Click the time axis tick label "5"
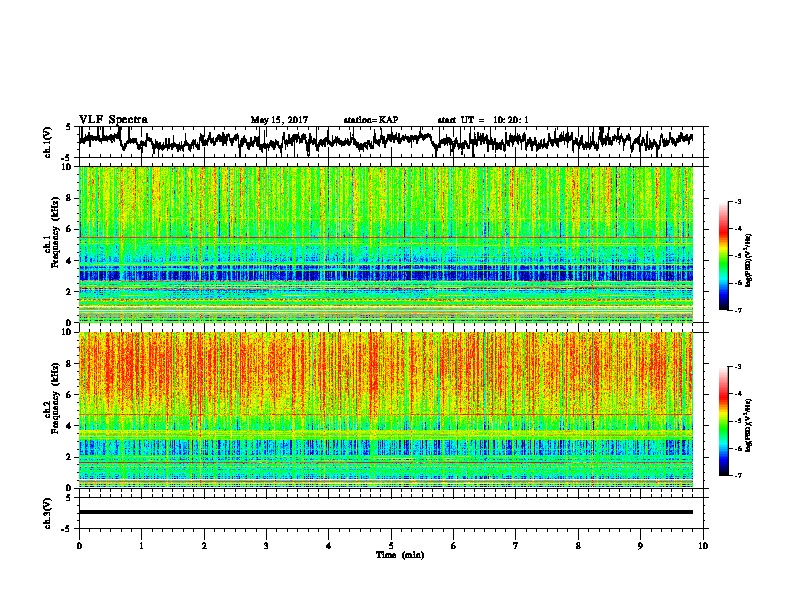Screen dimensions: 792x612 click(391, 546)
